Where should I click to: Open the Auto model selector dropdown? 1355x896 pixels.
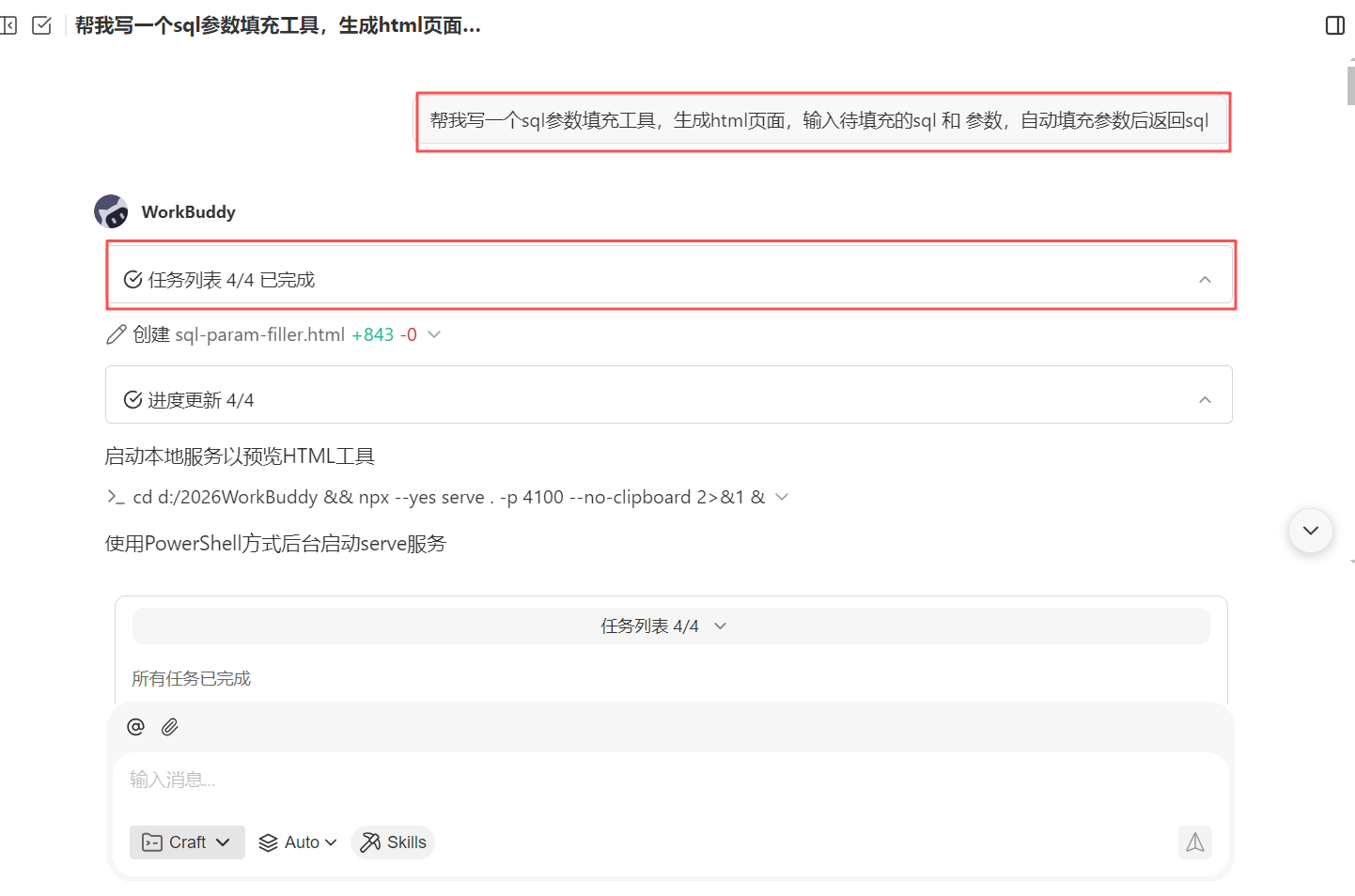pyautogui.click(x=297, y=842)
